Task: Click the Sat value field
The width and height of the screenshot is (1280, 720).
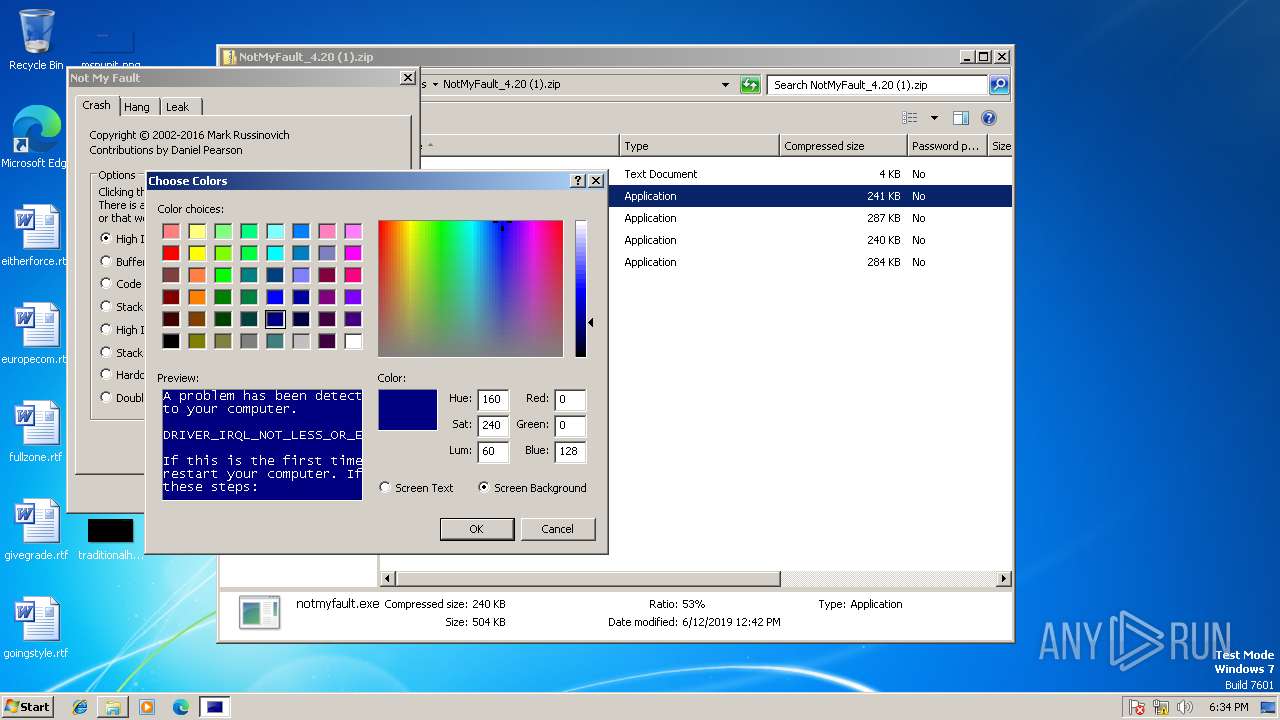Action: coord(492,425)
